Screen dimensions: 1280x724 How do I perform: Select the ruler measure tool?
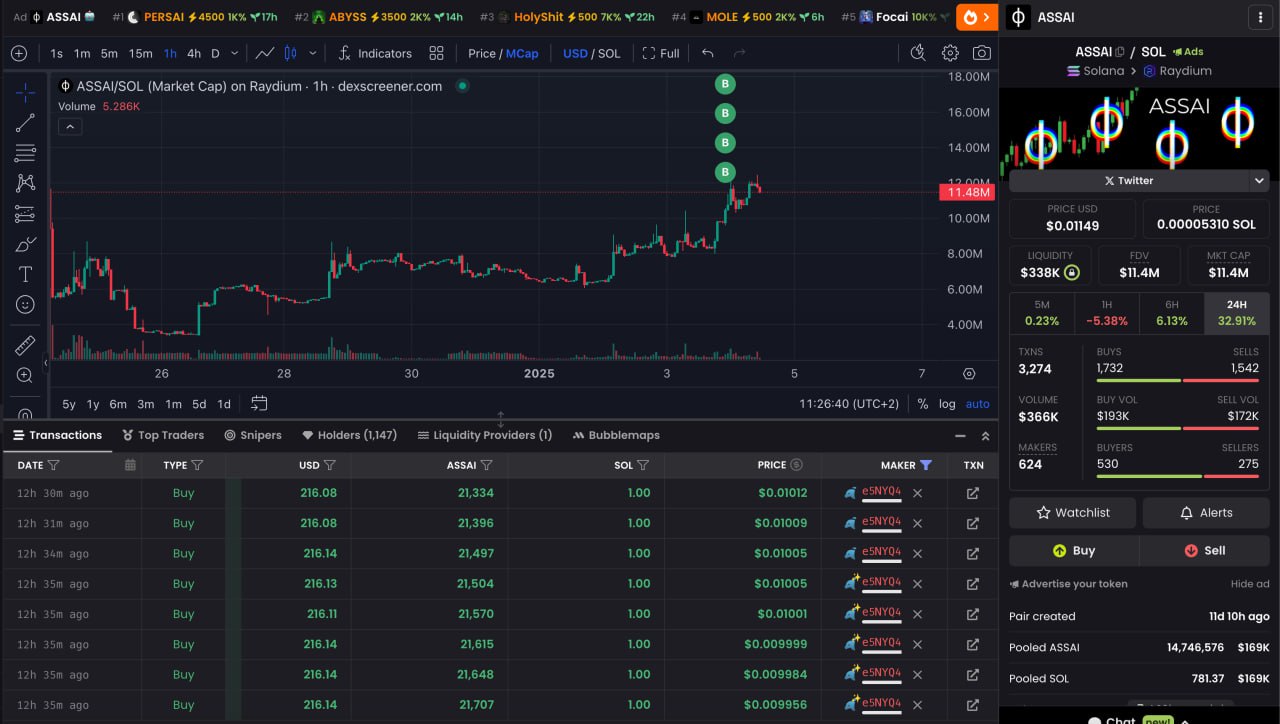[x=25, y=345]
